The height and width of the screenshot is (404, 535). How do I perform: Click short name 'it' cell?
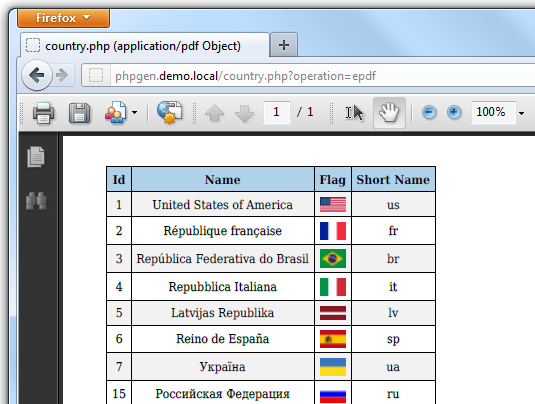393,287
